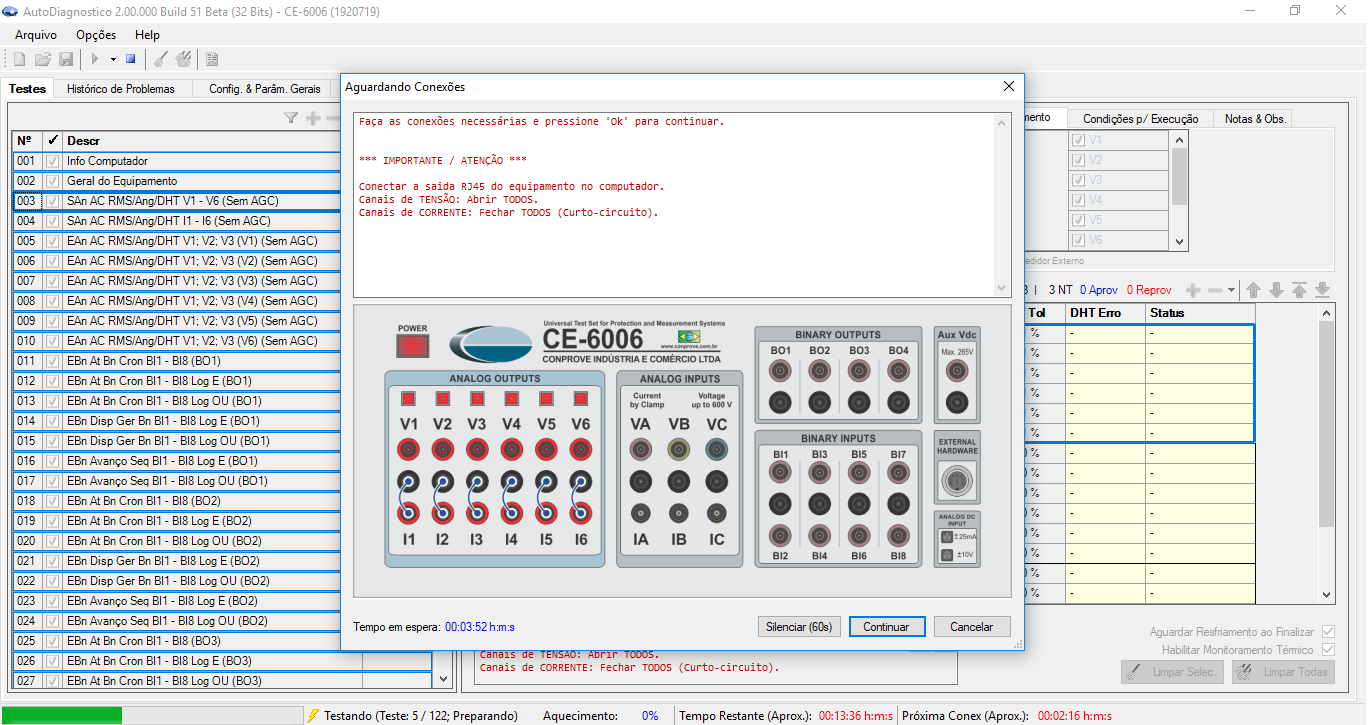Click the move to top arrow icon
This screenshot has width=1371, height=725.
pos(1299,290)
